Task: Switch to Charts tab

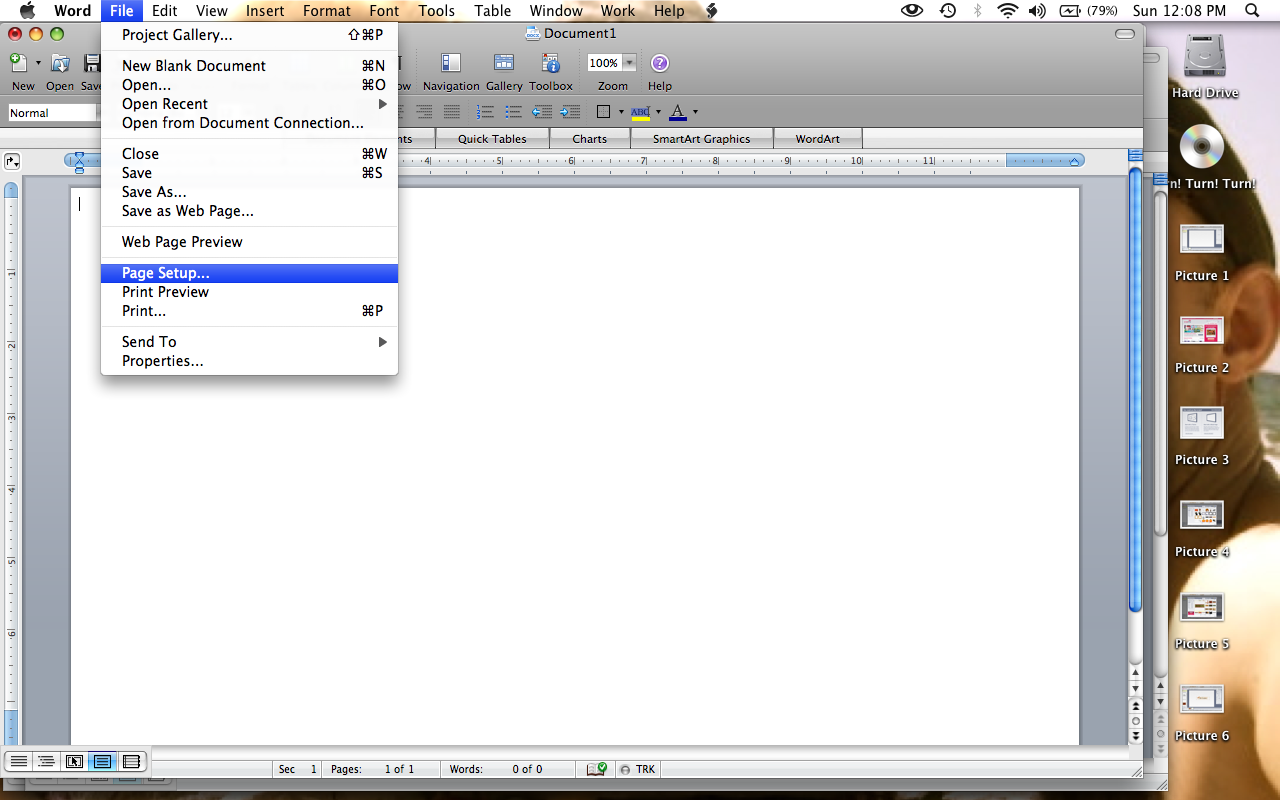Action: 590,139
